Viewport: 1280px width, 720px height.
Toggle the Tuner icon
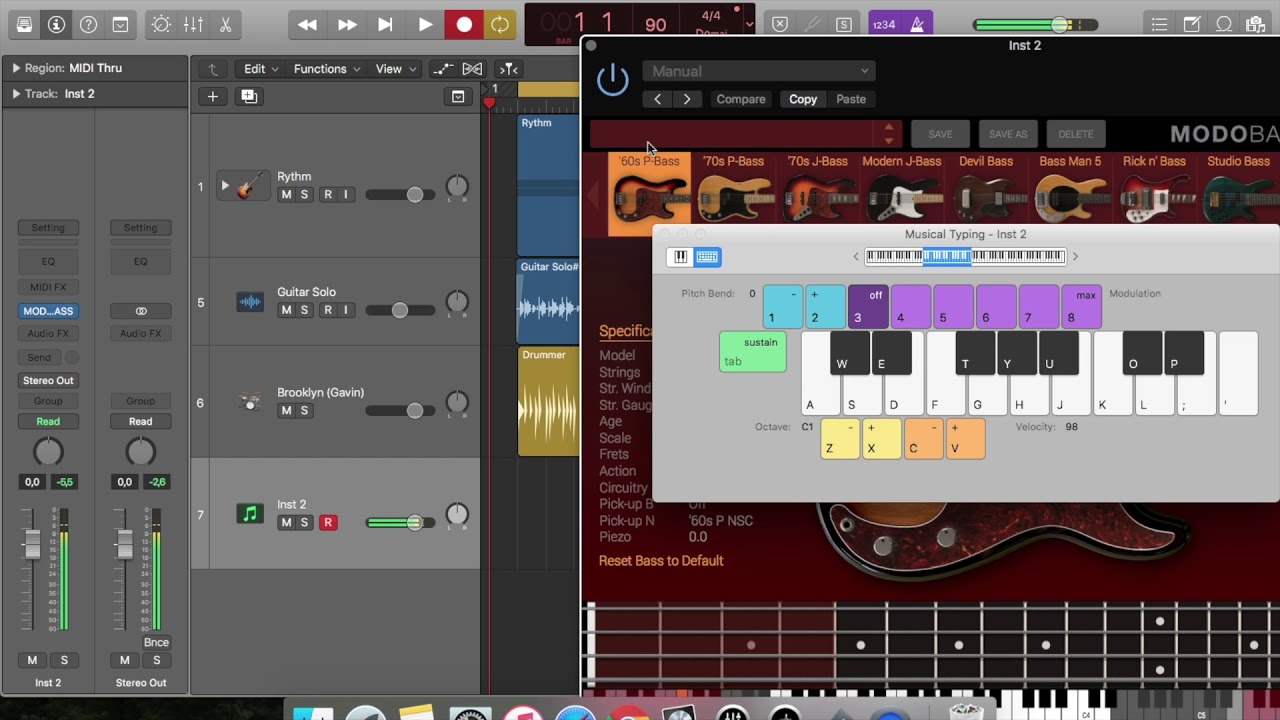pyautogui.click(x=812, y=25)
